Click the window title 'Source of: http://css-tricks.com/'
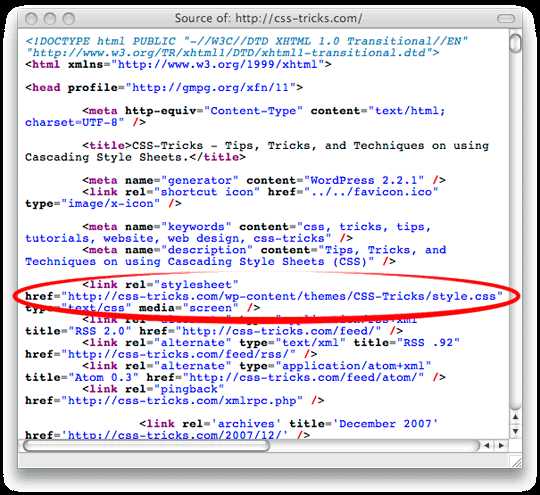This screenshot has height=495, width=540. tap(268, 18)
